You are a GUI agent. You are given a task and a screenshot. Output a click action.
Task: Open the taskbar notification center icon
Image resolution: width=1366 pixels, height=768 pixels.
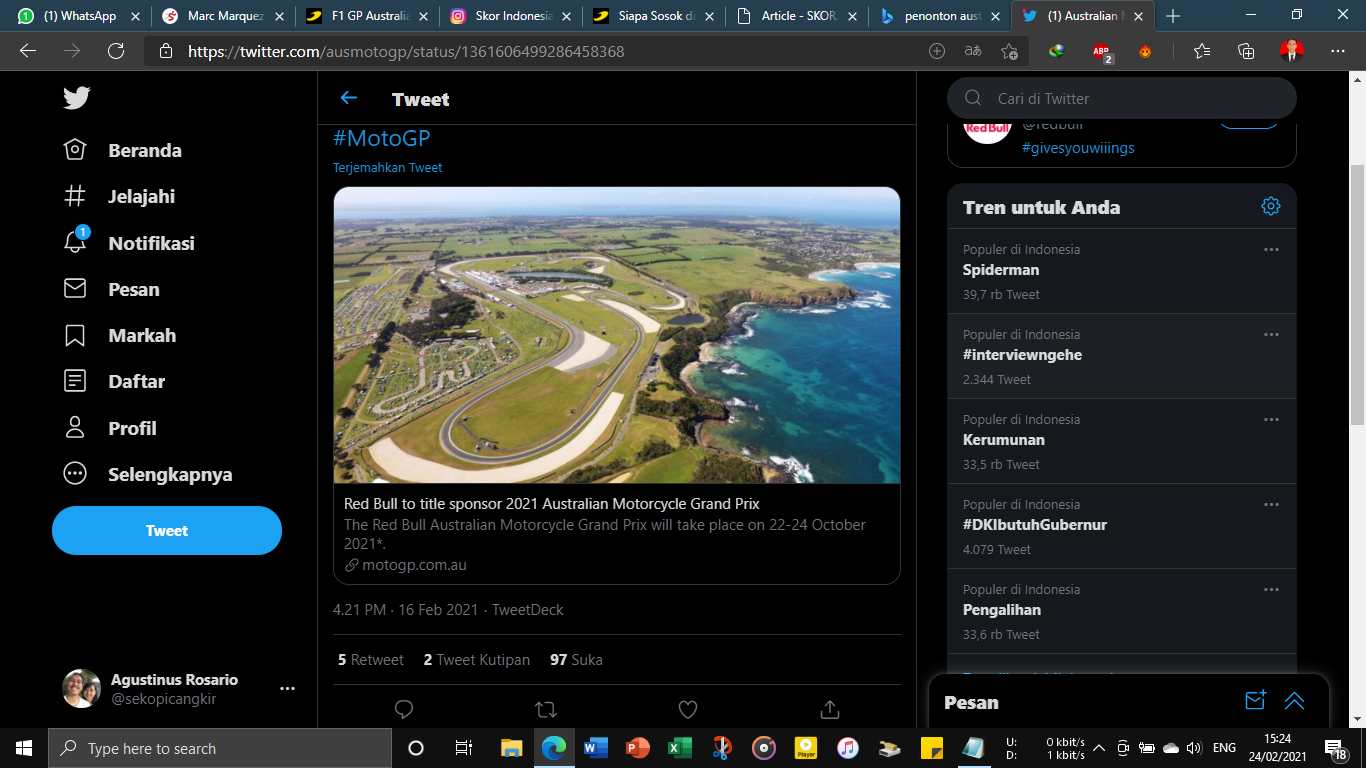click(x=1335, y=748)
